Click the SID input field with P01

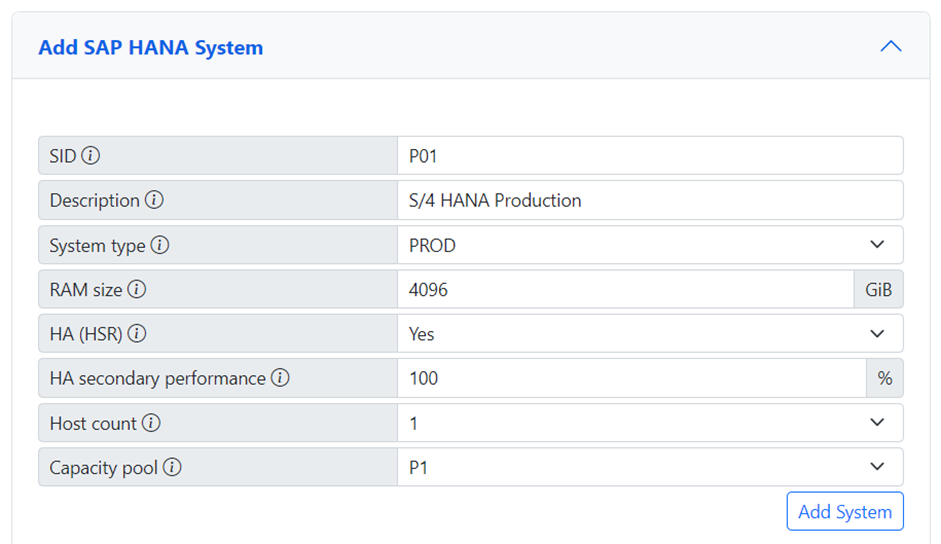click(650, 156)
